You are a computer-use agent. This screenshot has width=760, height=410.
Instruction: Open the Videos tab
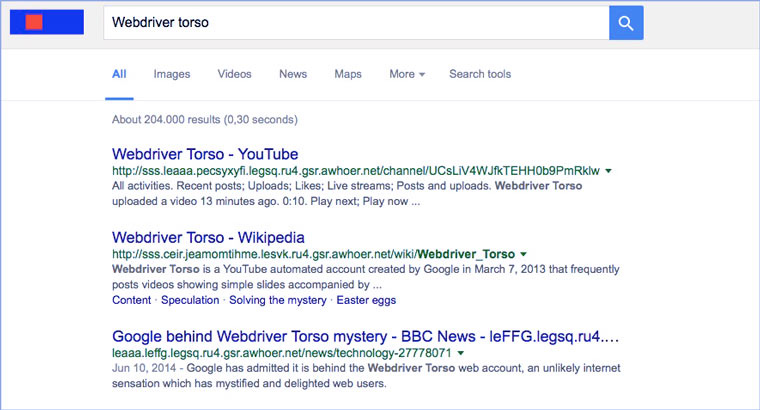(x=234, y=74)
